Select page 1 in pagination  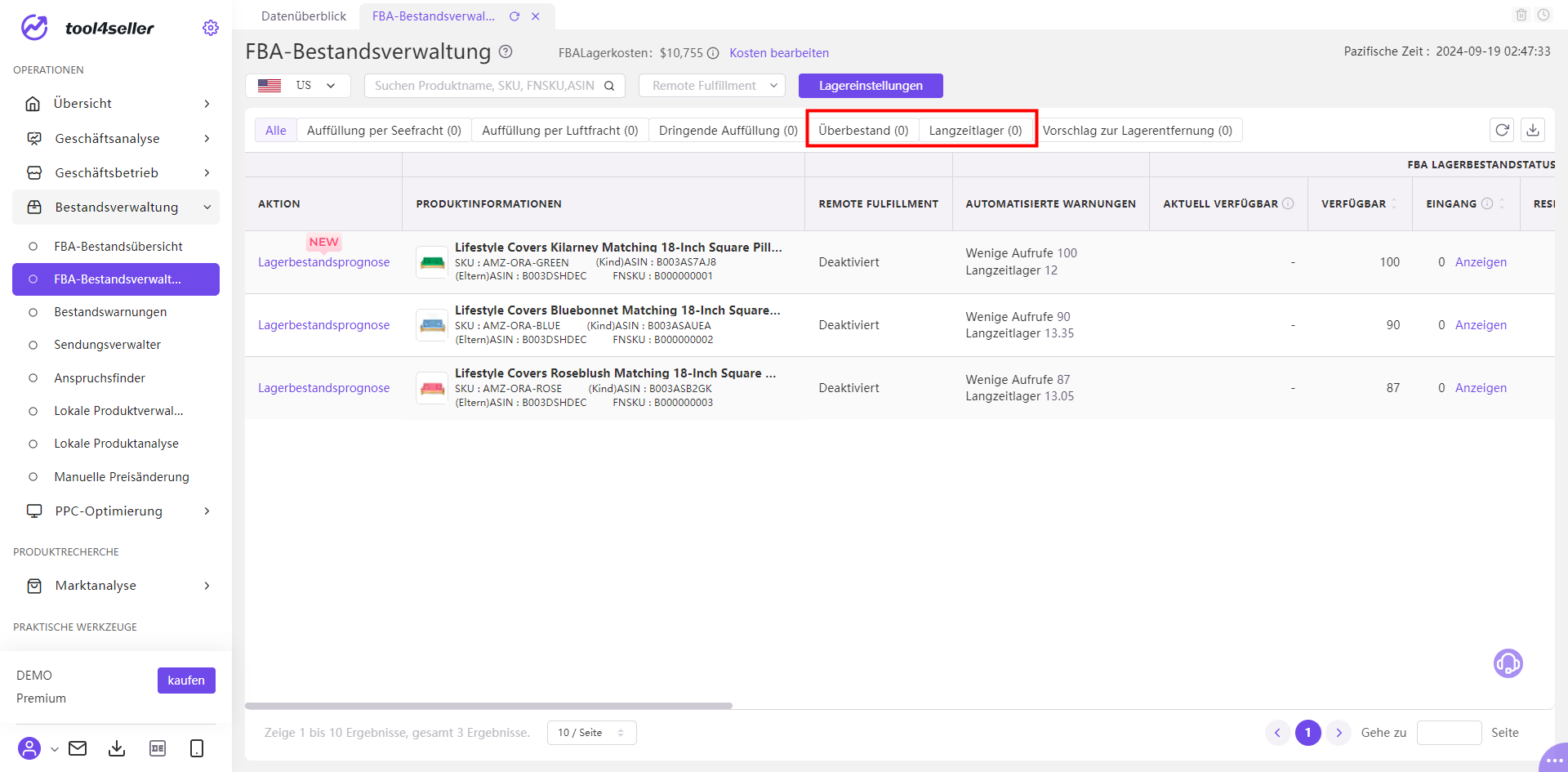point(1308,733)
